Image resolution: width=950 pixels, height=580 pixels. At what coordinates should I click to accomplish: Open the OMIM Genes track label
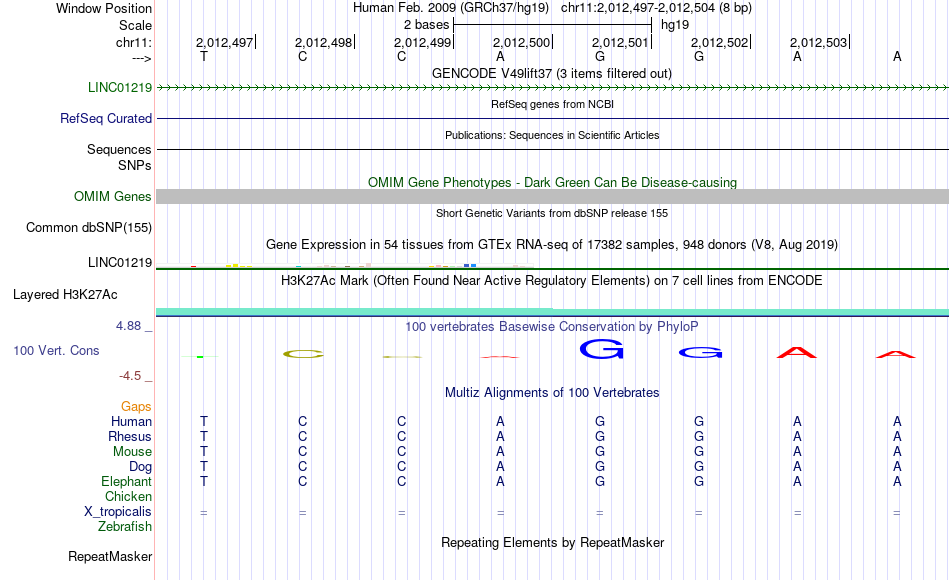(112, 196)
